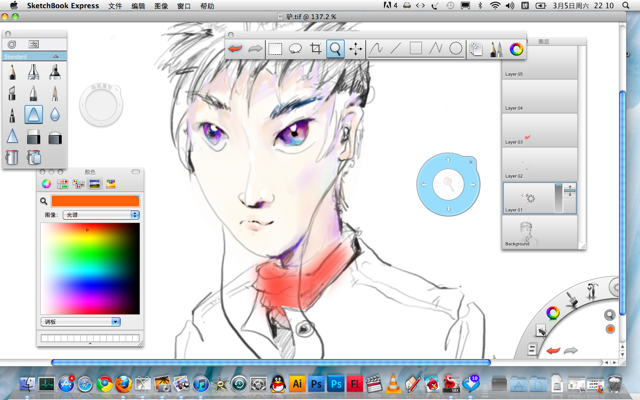The width and height of the screenshot is (640, 400).
Task: Choose the Crop tool
Action: (x=315, y=49)
